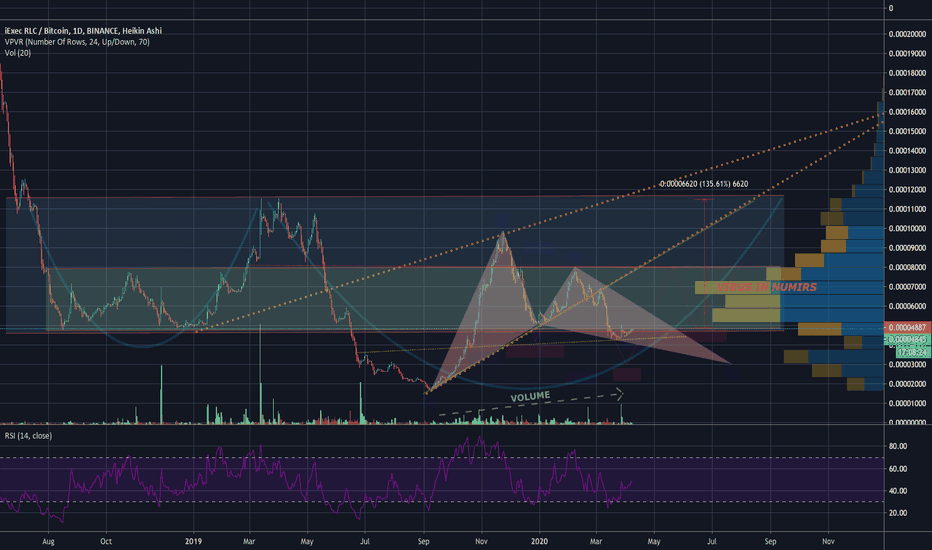Click the 0.00019000 price axis label
932x550 pixels.
click(x=907, y=54)
